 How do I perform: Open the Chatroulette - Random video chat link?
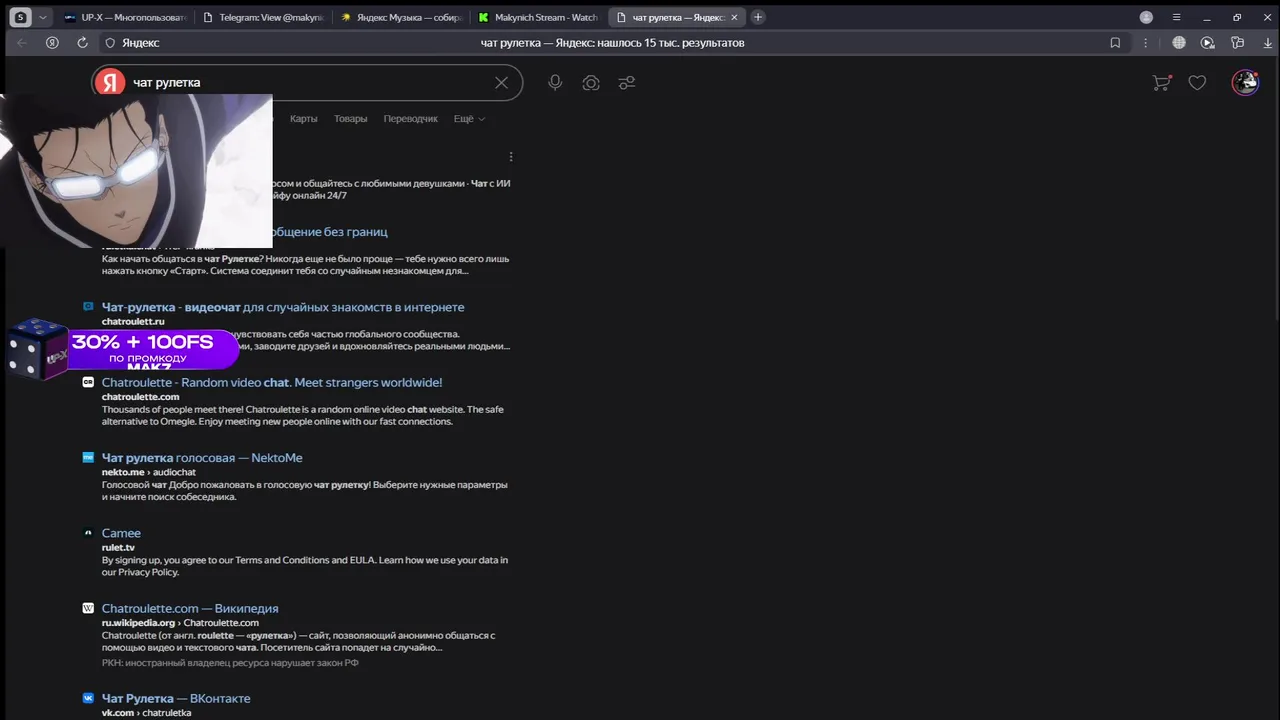272,382
